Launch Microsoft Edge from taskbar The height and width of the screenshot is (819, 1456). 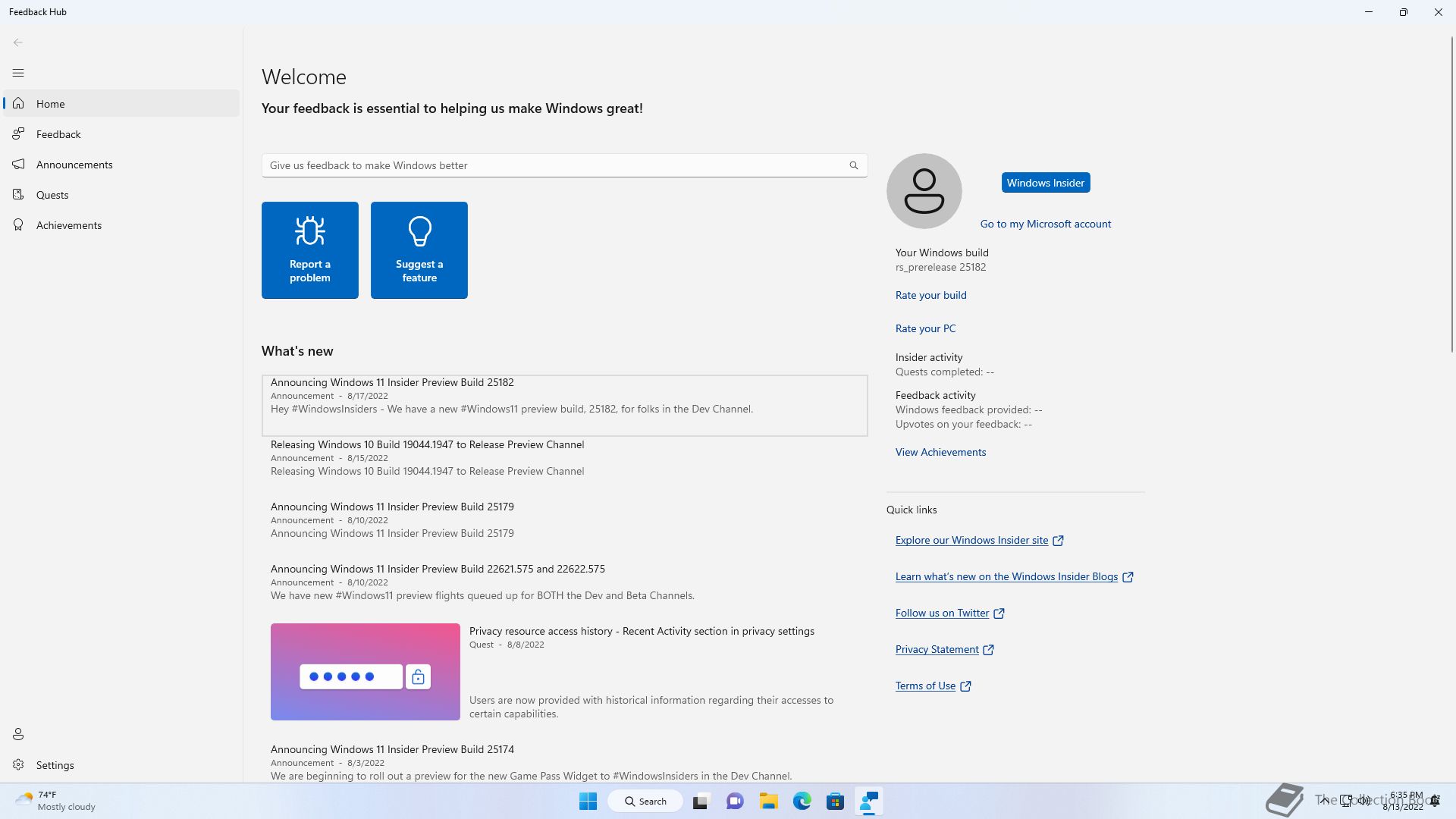pos(802,801)
